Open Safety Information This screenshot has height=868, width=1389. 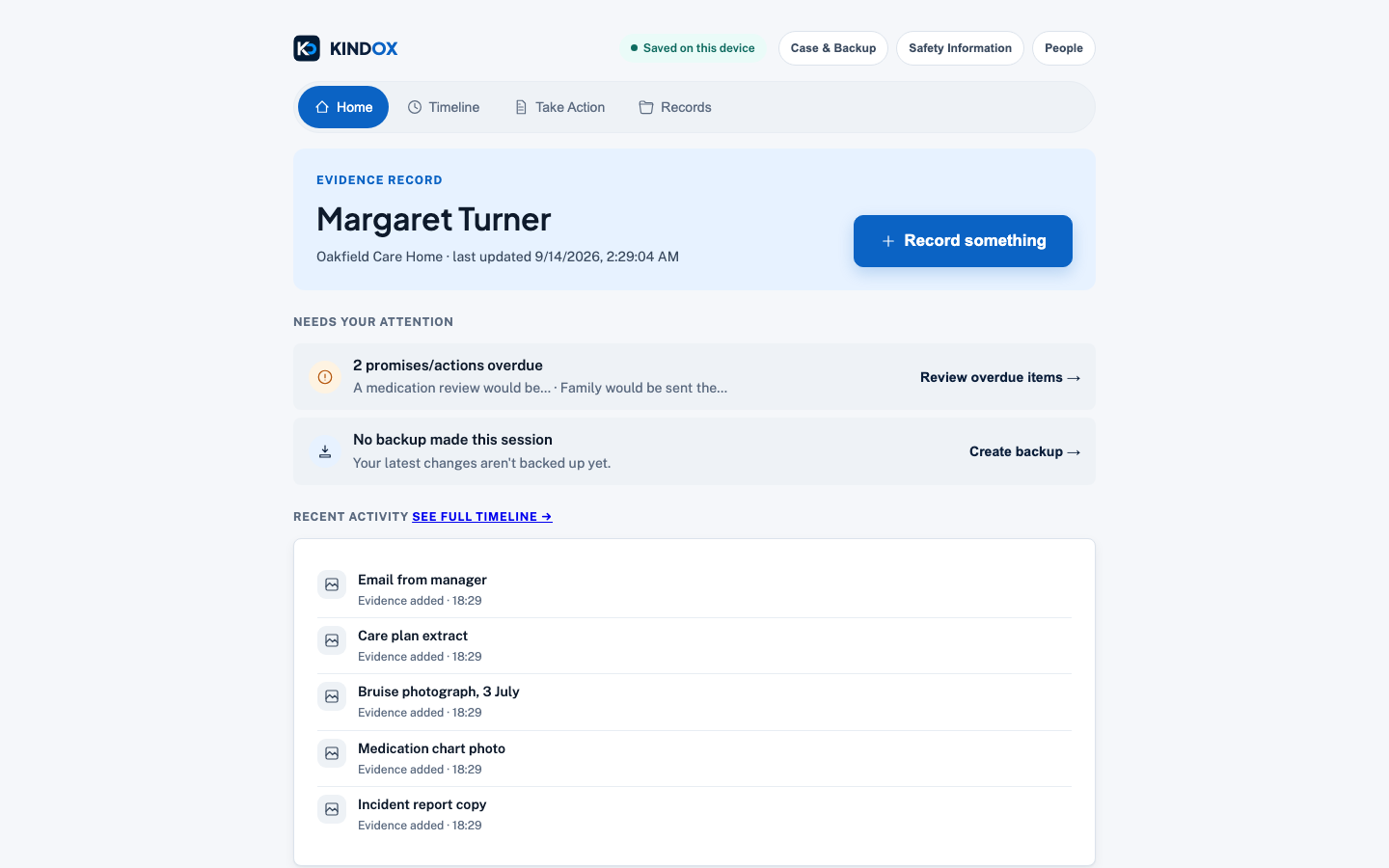(960, 48)
